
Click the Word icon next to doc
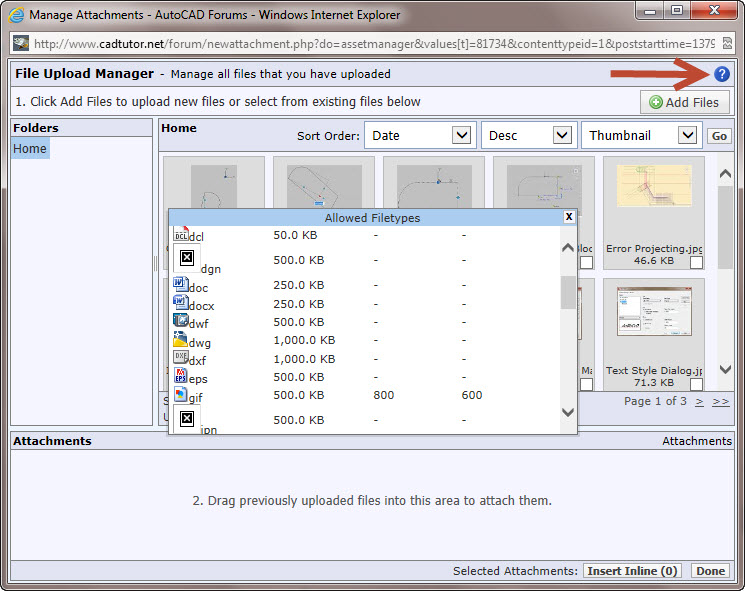pyautogui.click(x=181, y=285)
